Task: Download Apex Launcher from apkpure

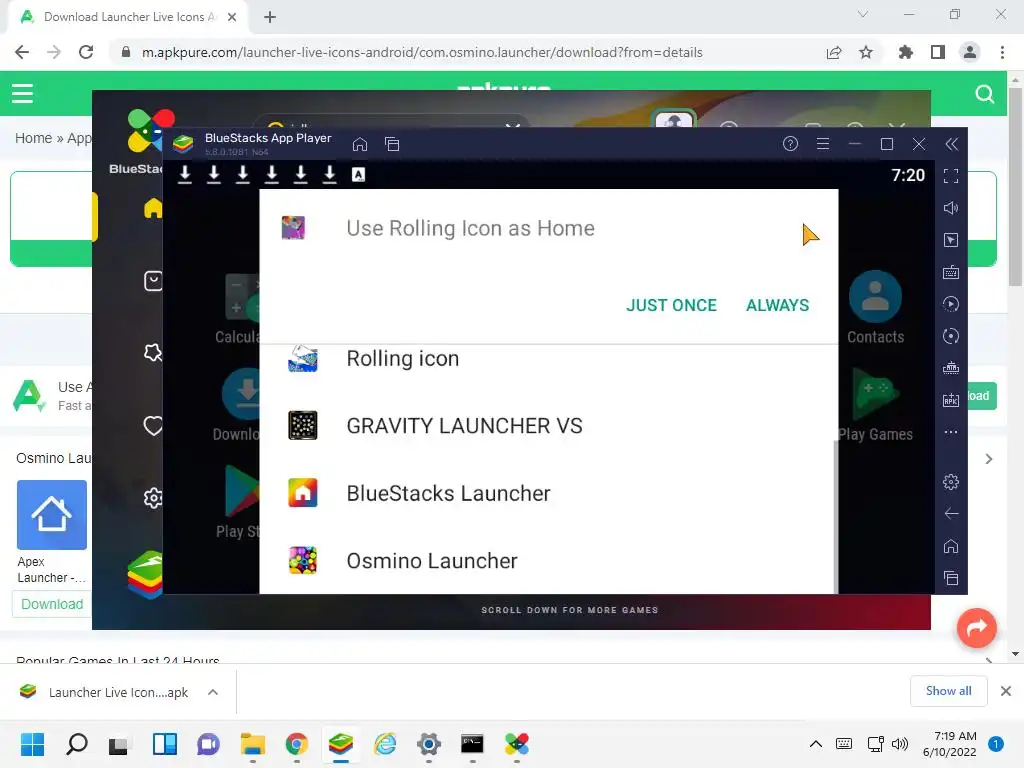Action: (52, 604)
